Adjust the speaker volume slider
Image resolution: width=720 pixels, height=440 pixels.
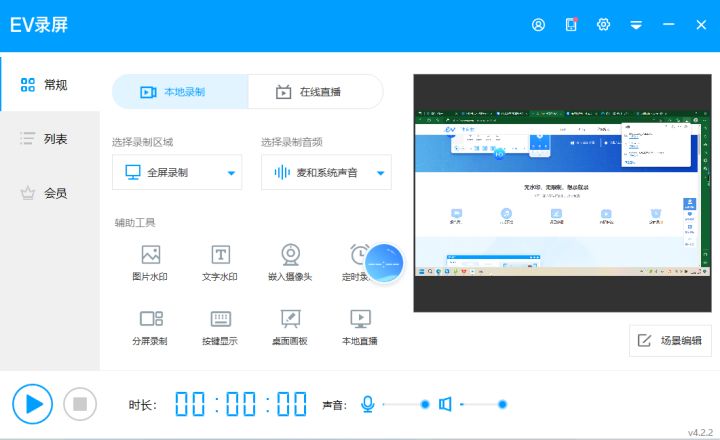[484, 404]
